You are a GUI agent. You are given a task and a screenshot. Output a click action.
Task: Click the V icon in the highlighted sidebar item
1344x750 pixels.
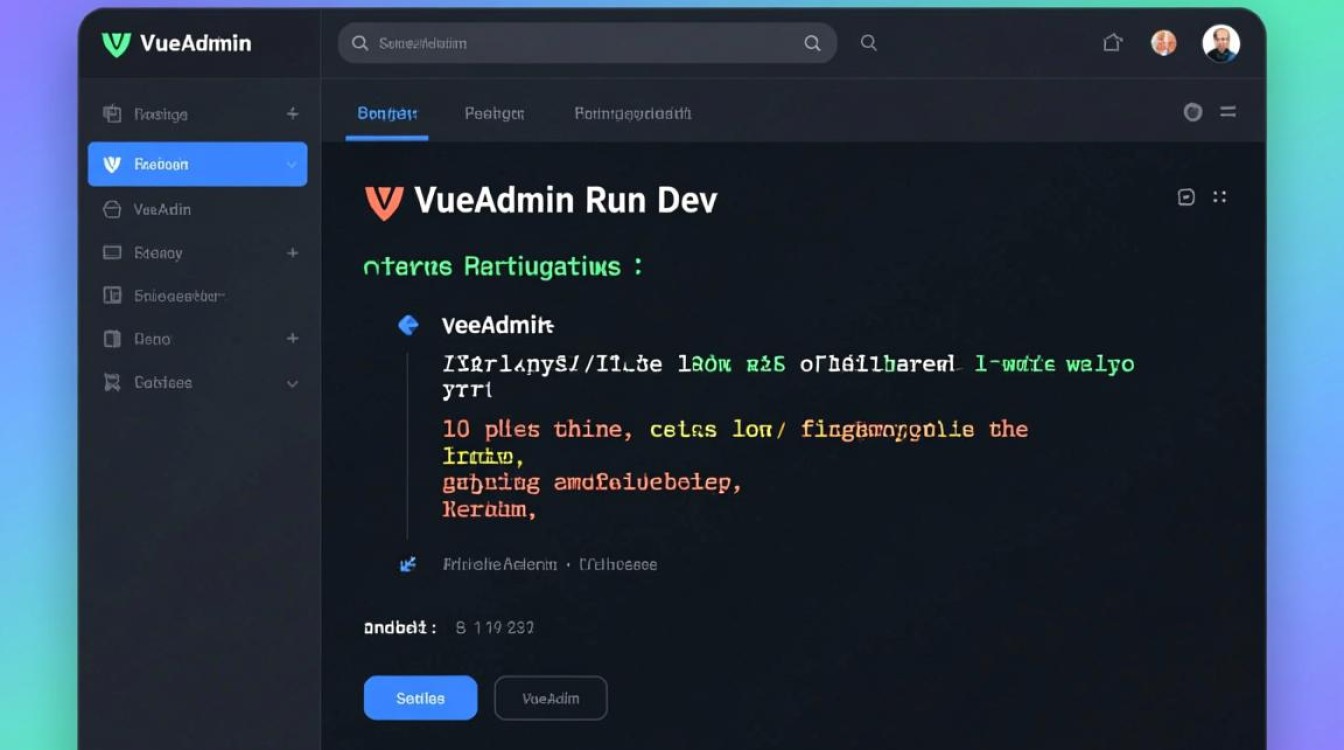(x=112, y=164)
